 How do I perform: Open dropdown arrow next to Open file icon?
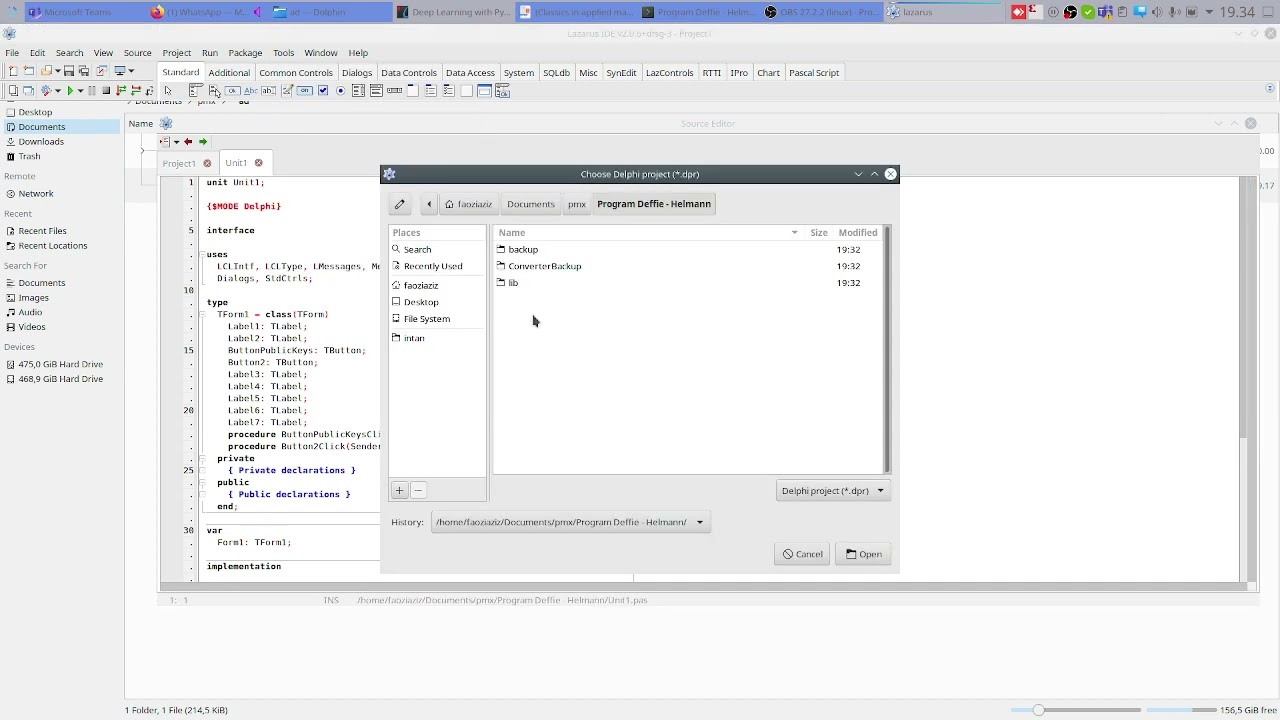[58, 71]
